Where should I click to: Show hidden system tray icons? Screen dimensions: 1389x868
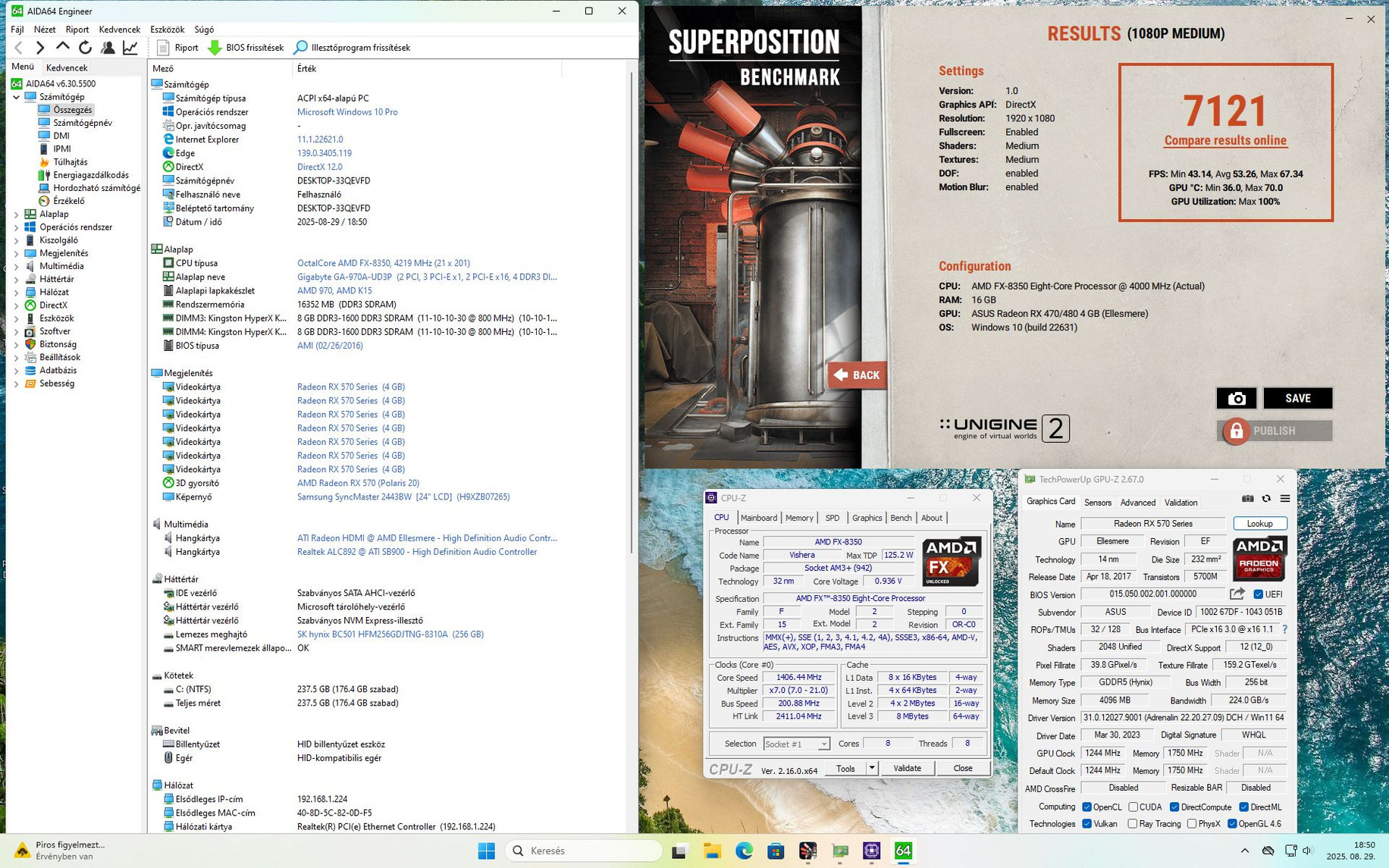pos(1244,851)
